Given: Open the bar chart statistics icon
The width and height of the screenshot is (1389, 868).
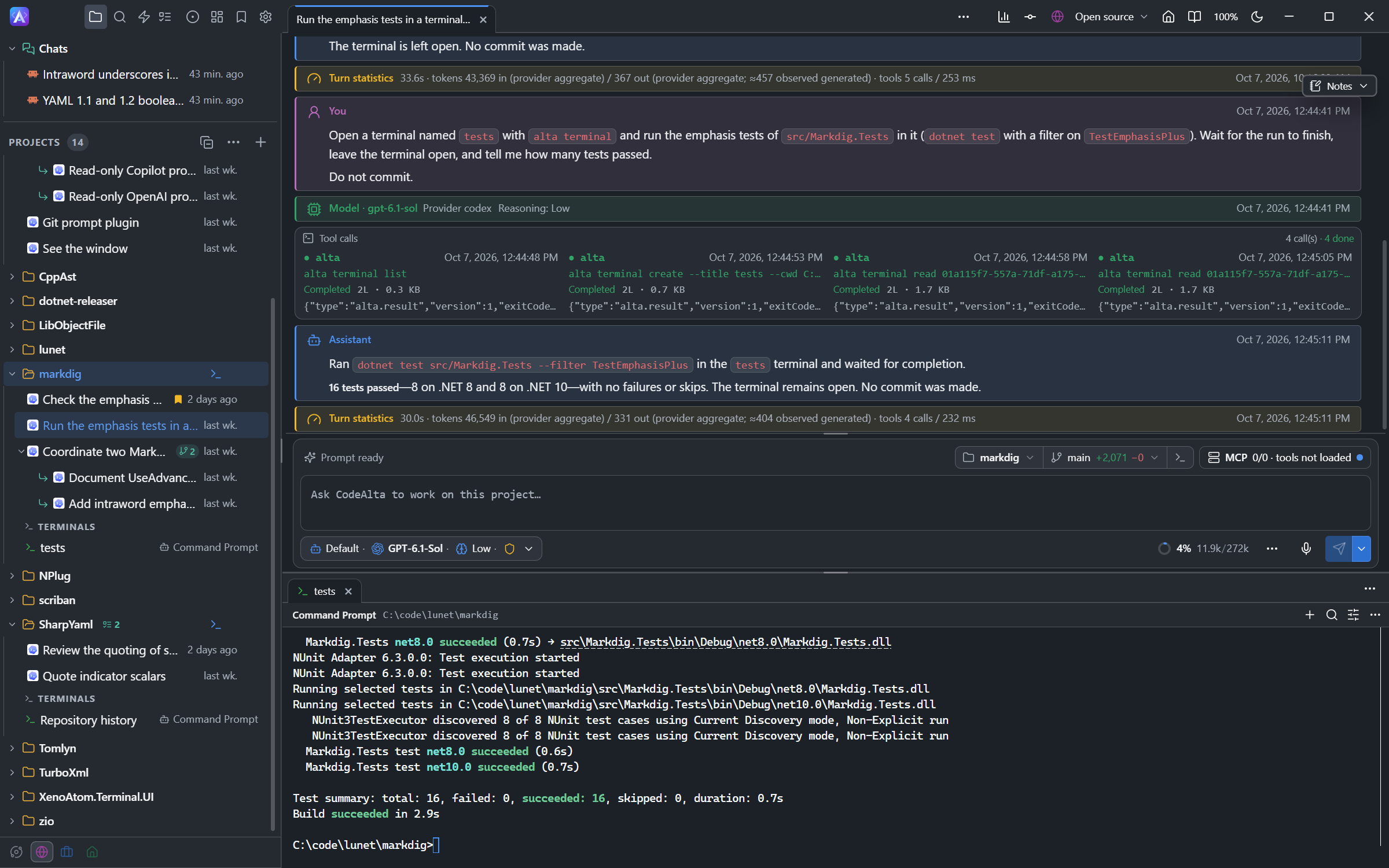Looking at the screenshot, I should 1004,17.
